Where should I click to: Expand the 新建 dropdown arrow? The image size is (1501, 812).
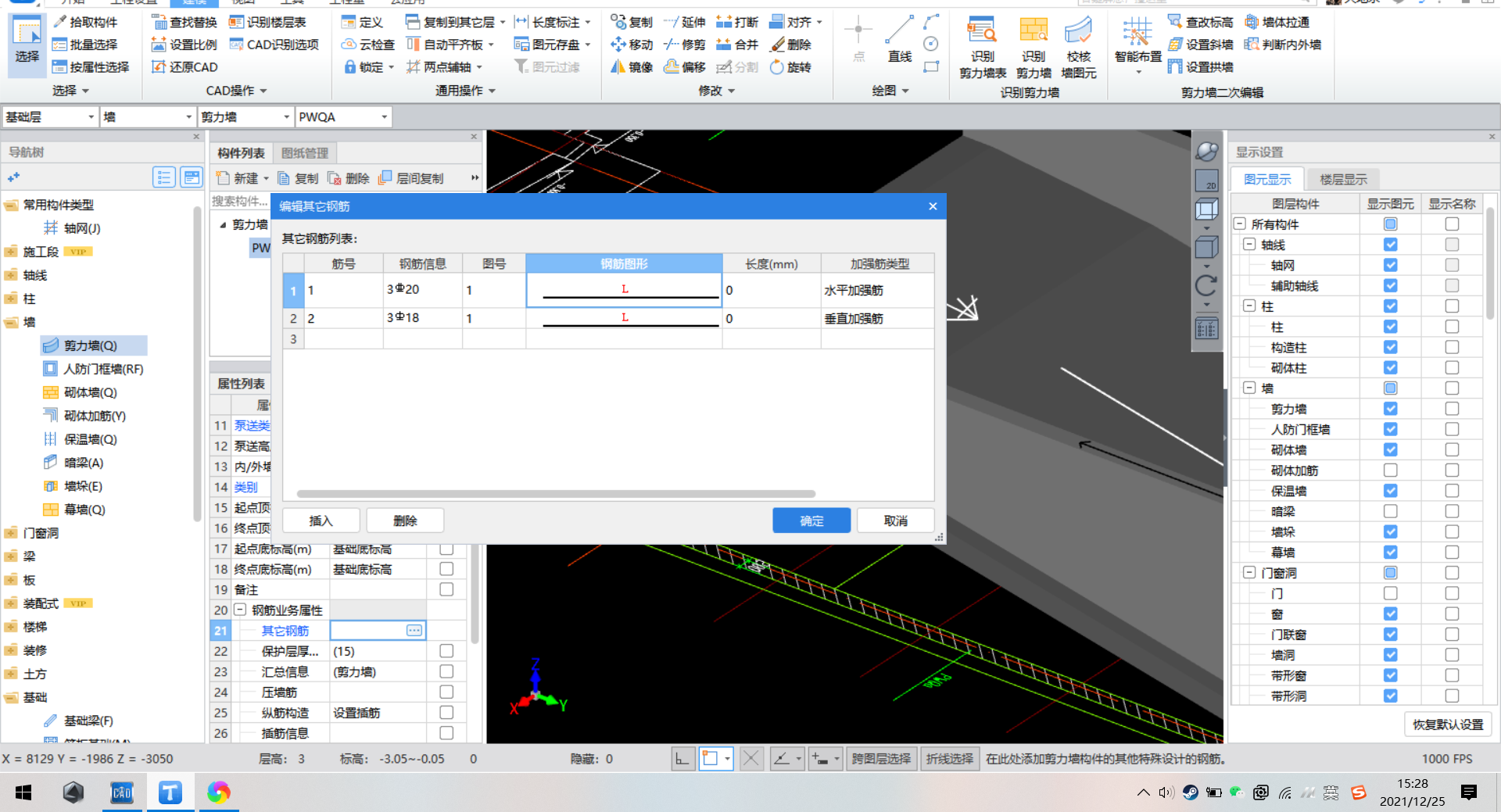266,179
